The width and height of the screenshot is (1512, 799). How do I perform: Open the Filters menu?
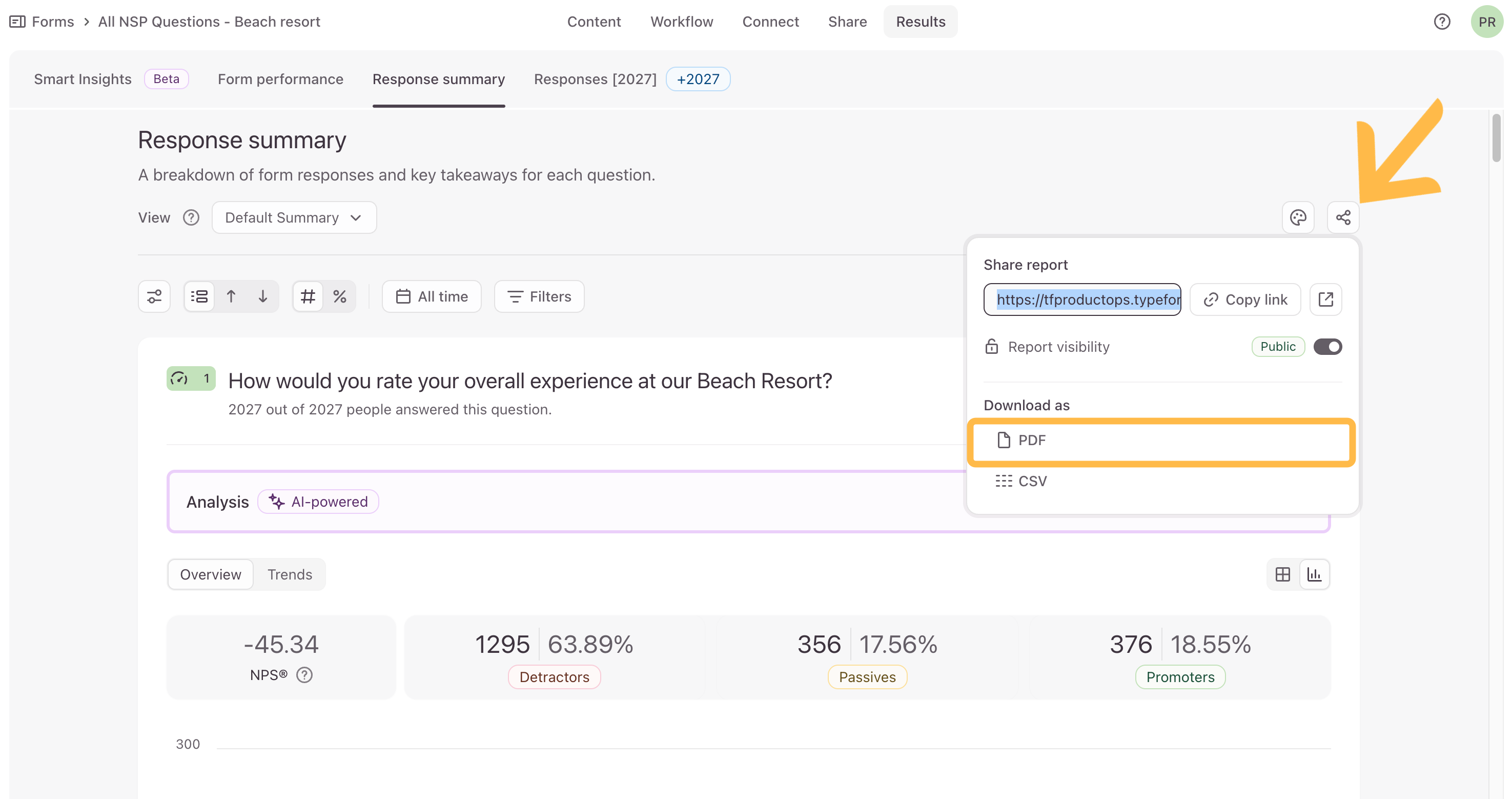[x=539, y=297]
